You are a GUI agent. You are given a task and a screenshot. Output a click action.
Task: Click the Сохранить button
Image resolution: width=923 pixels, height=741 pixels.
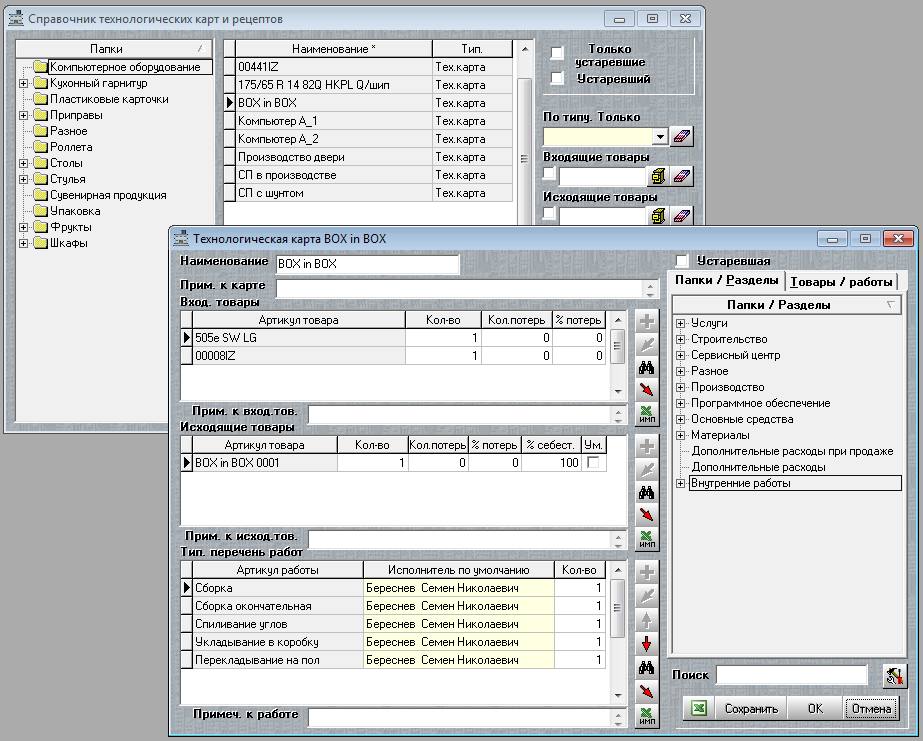pyautogui.click(x=751, y=709)
